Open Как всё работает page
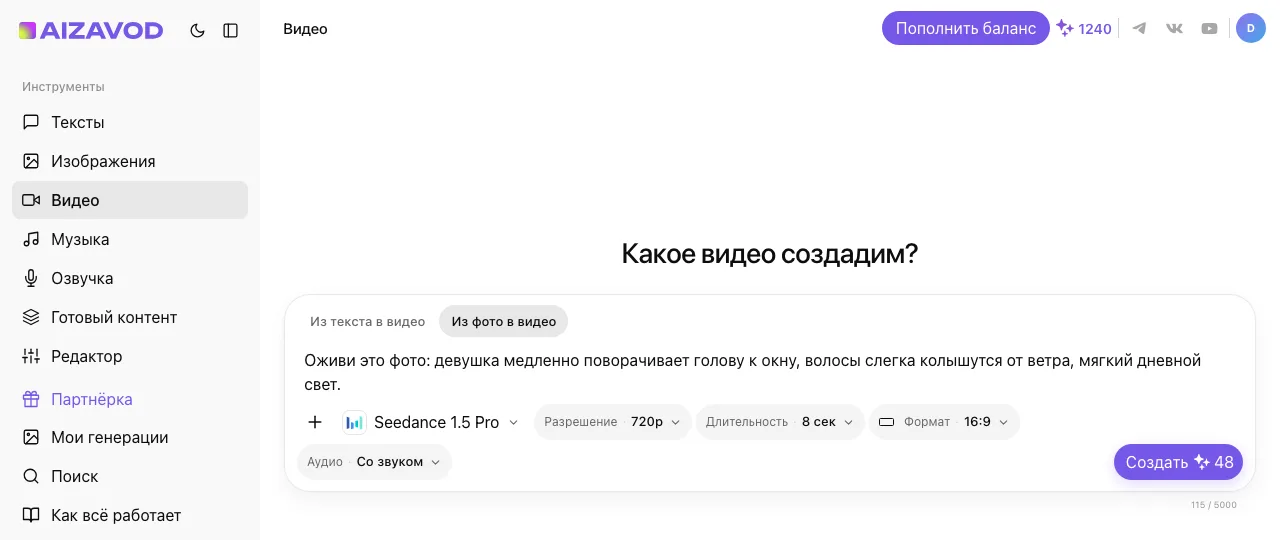The height and width of the screenshot is (540, 1280). pos(130,515)
